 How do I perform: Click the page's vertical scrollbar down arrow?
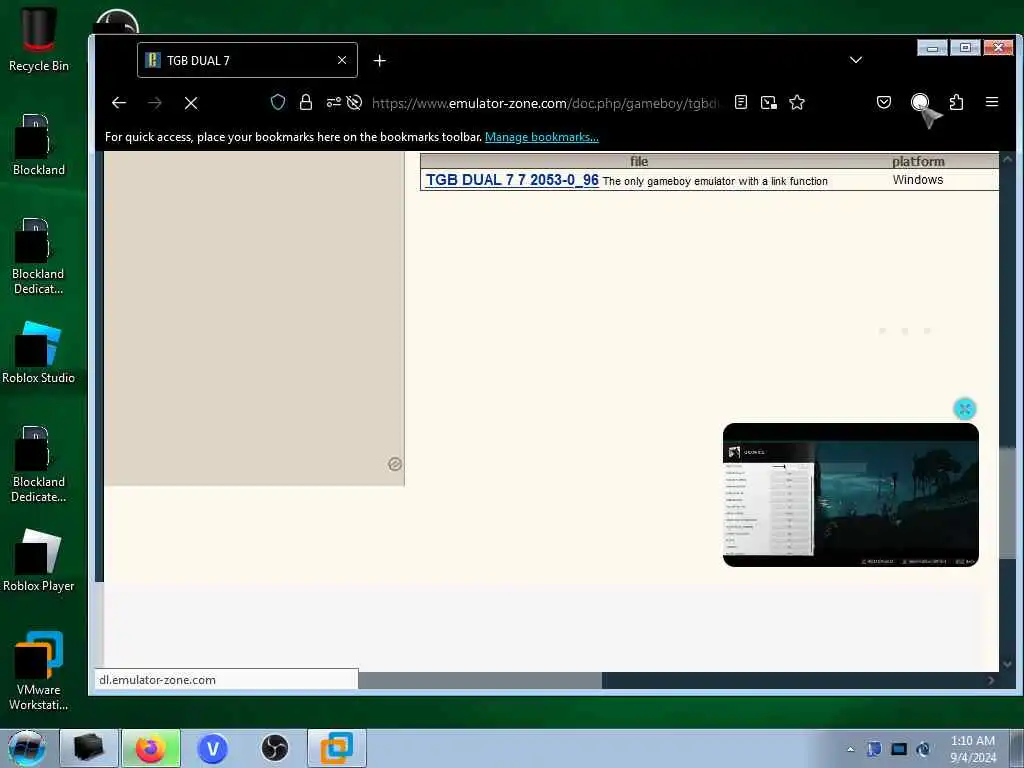coord(1006,664)
